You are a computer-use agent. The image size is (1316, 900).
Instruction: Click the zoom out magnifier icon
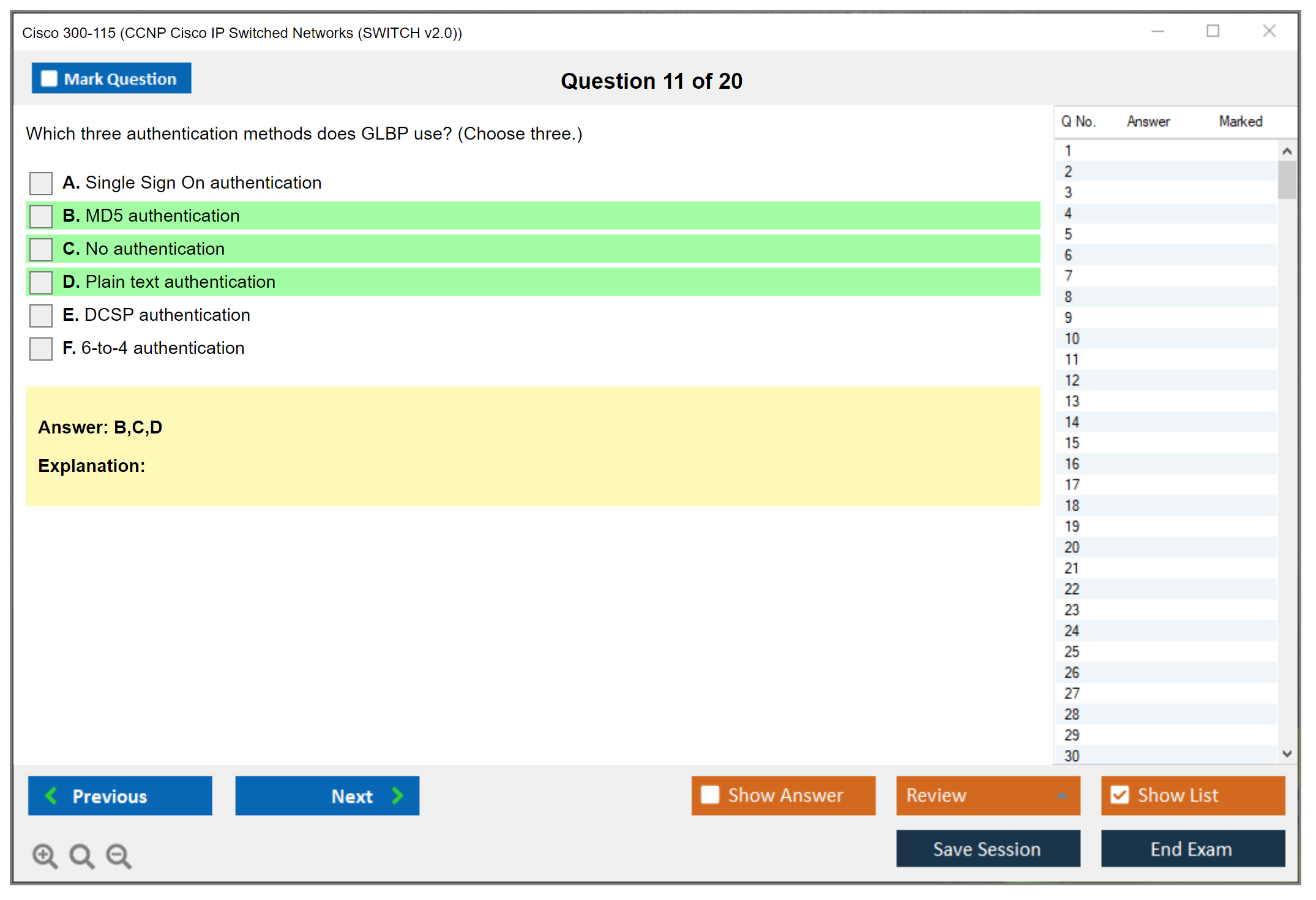[x=119, y=855]
